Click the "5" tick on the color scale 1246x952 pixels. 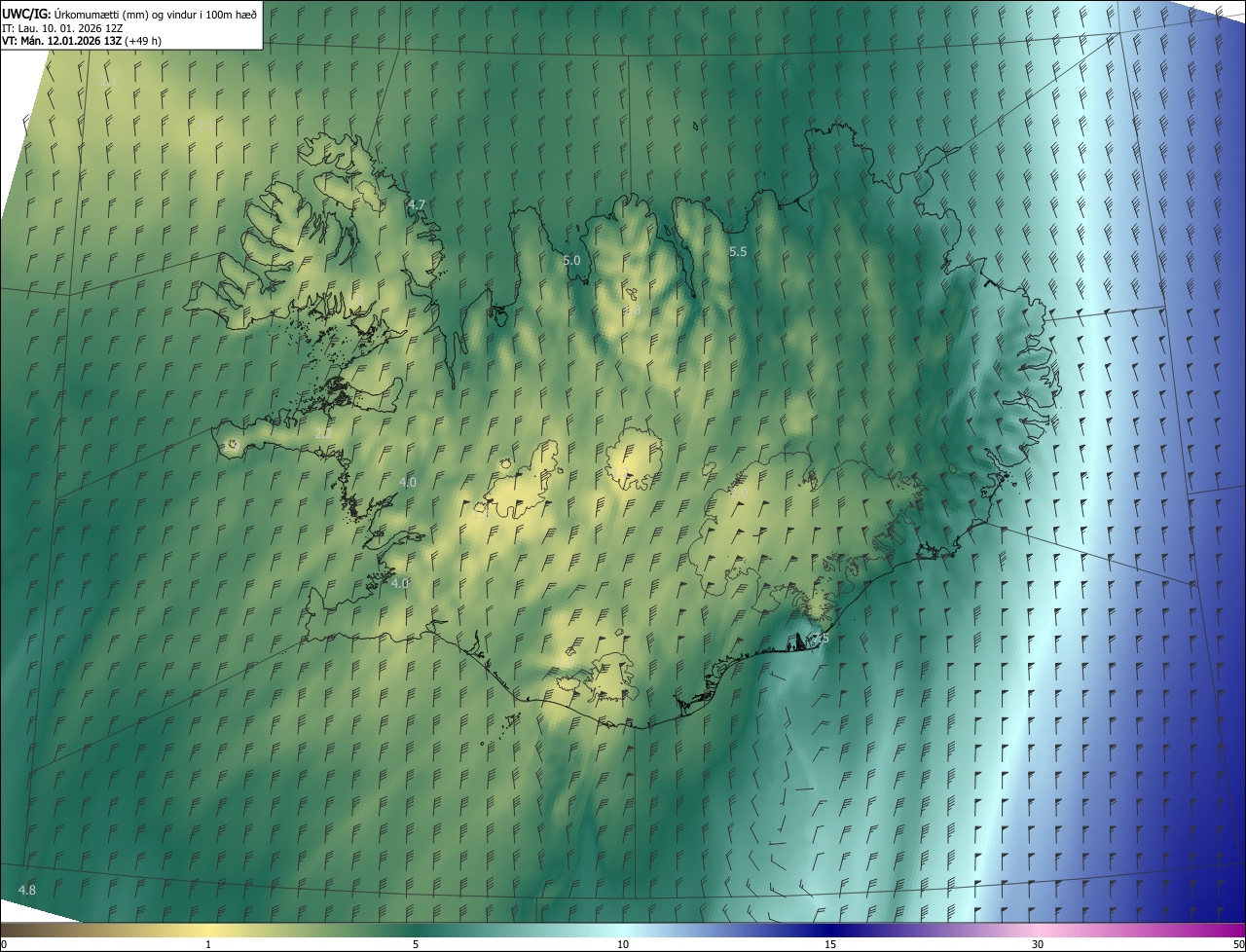[x=416, y=944]
